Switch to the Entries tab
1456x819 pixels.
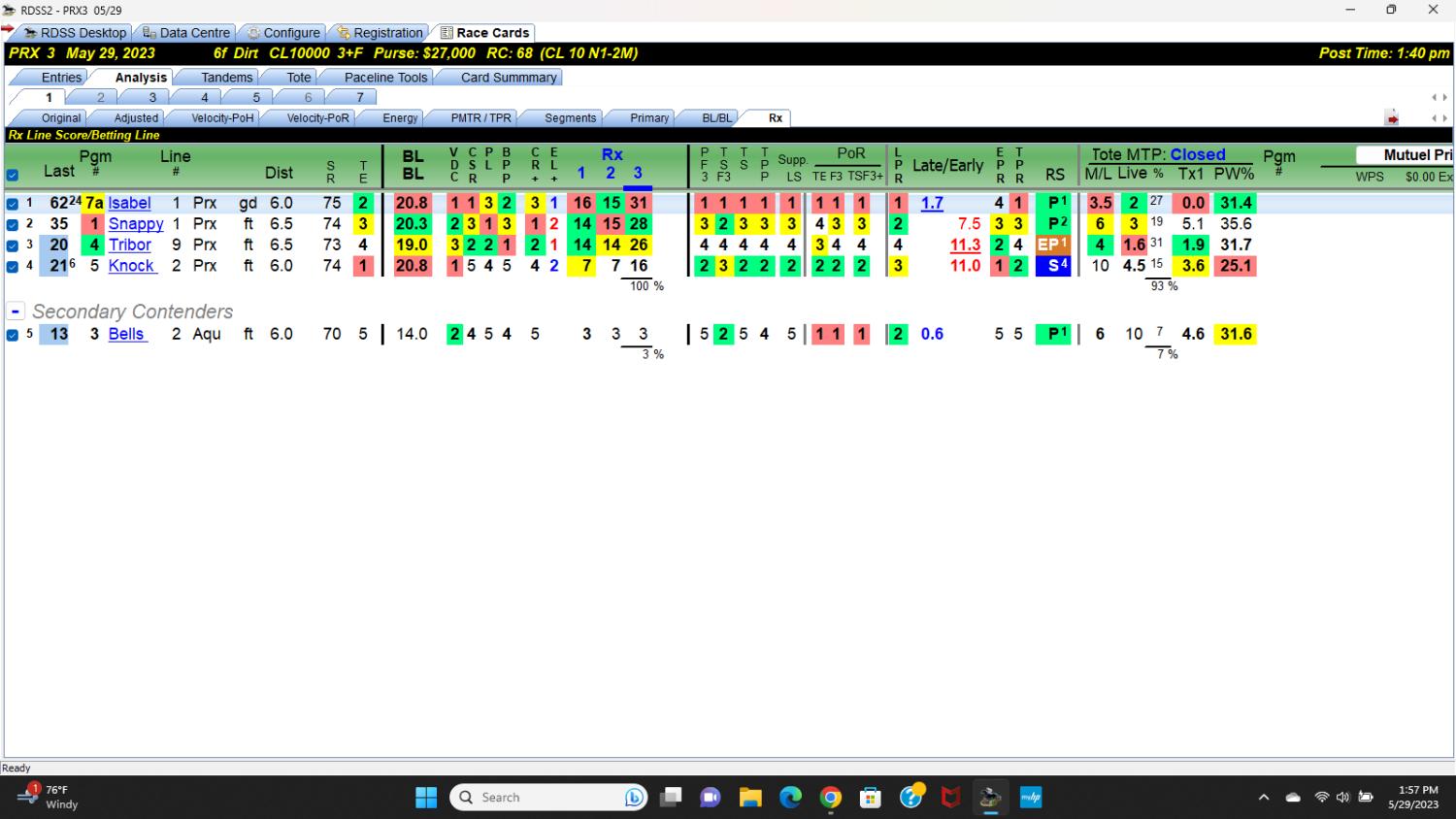(61, 78)
